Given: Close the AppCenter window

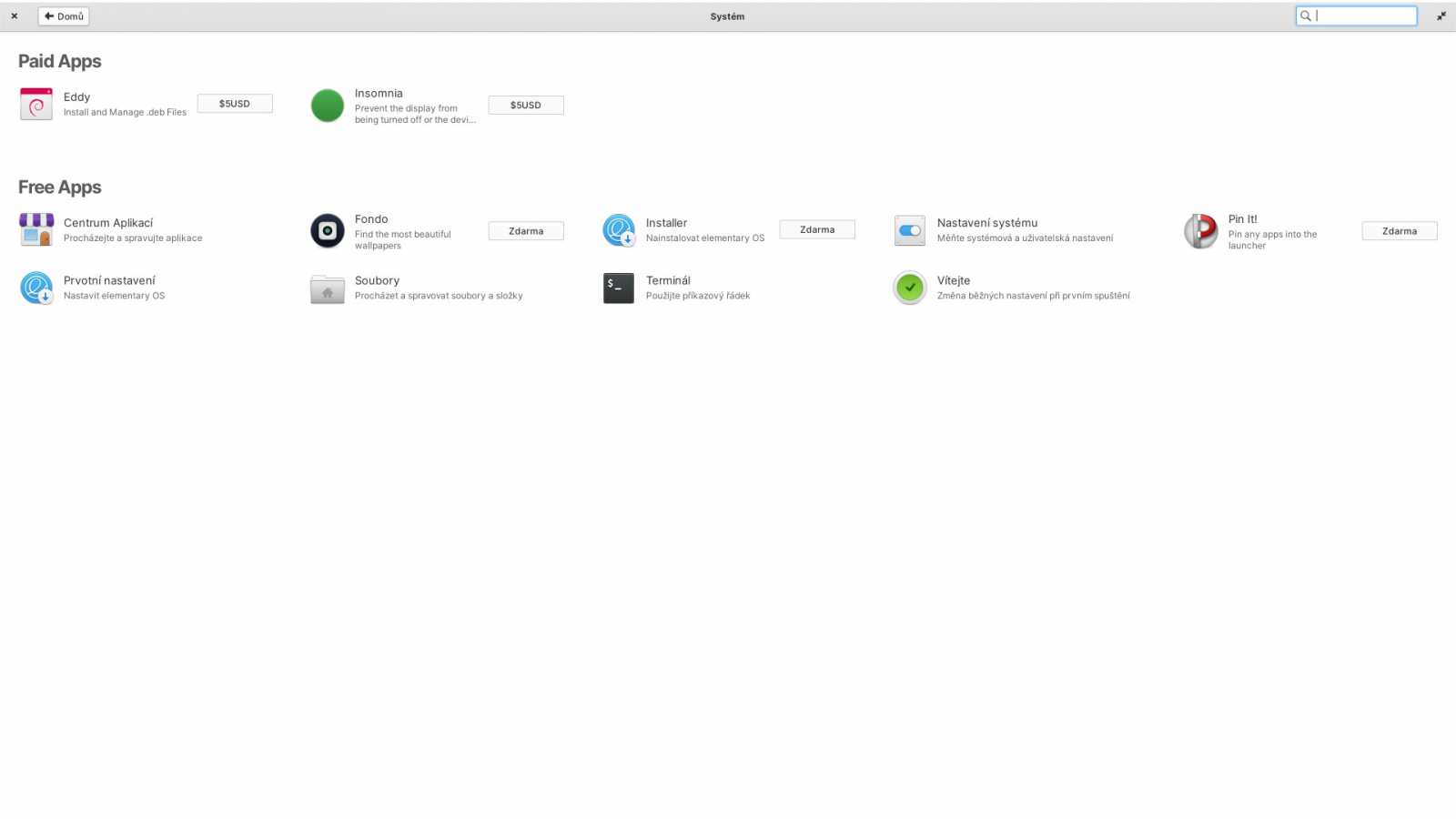Looking at the screenshot, I should coord(15,15).
